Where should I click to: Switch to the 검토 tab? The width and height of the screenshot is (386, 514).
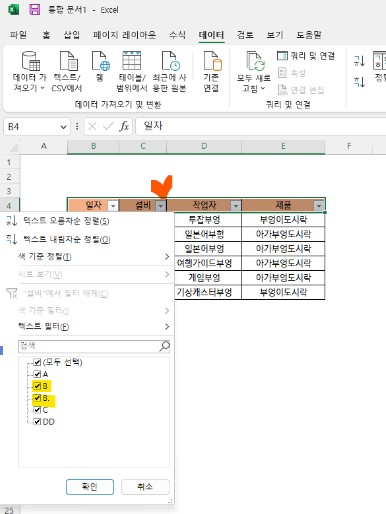245,35
